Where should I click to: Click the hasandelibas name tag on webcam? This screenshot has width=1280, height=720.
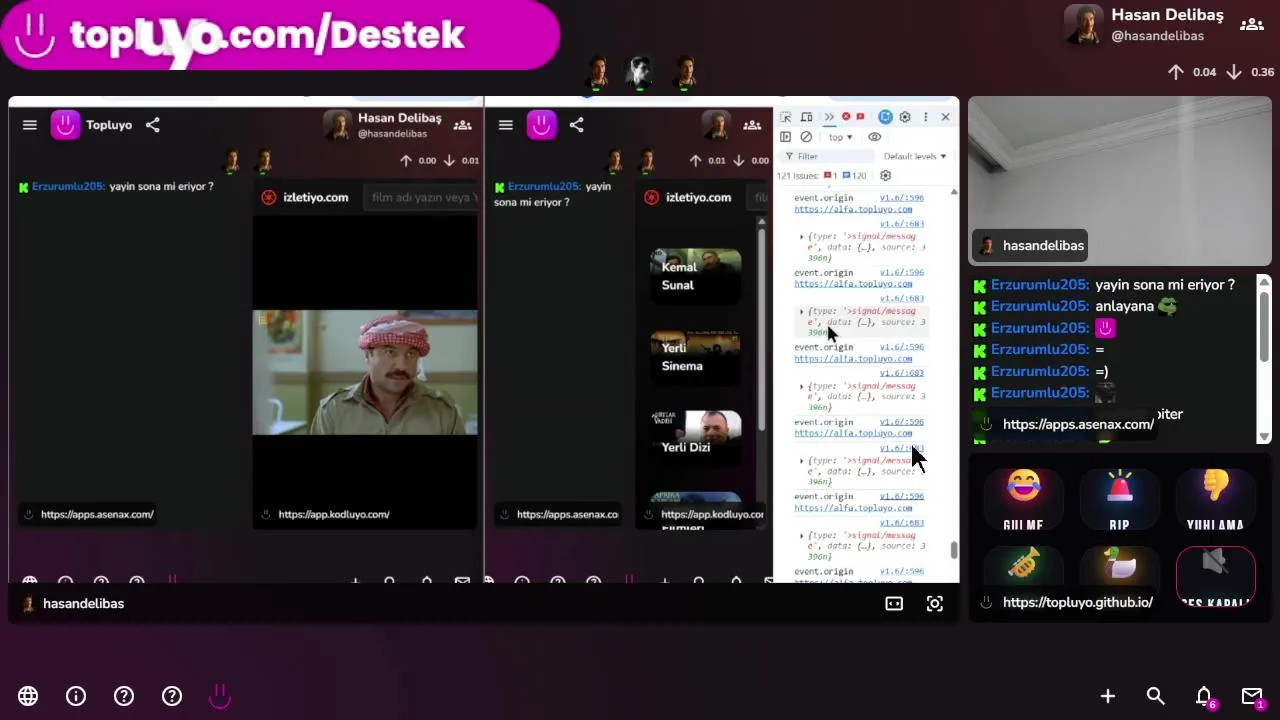[1031, 245]
